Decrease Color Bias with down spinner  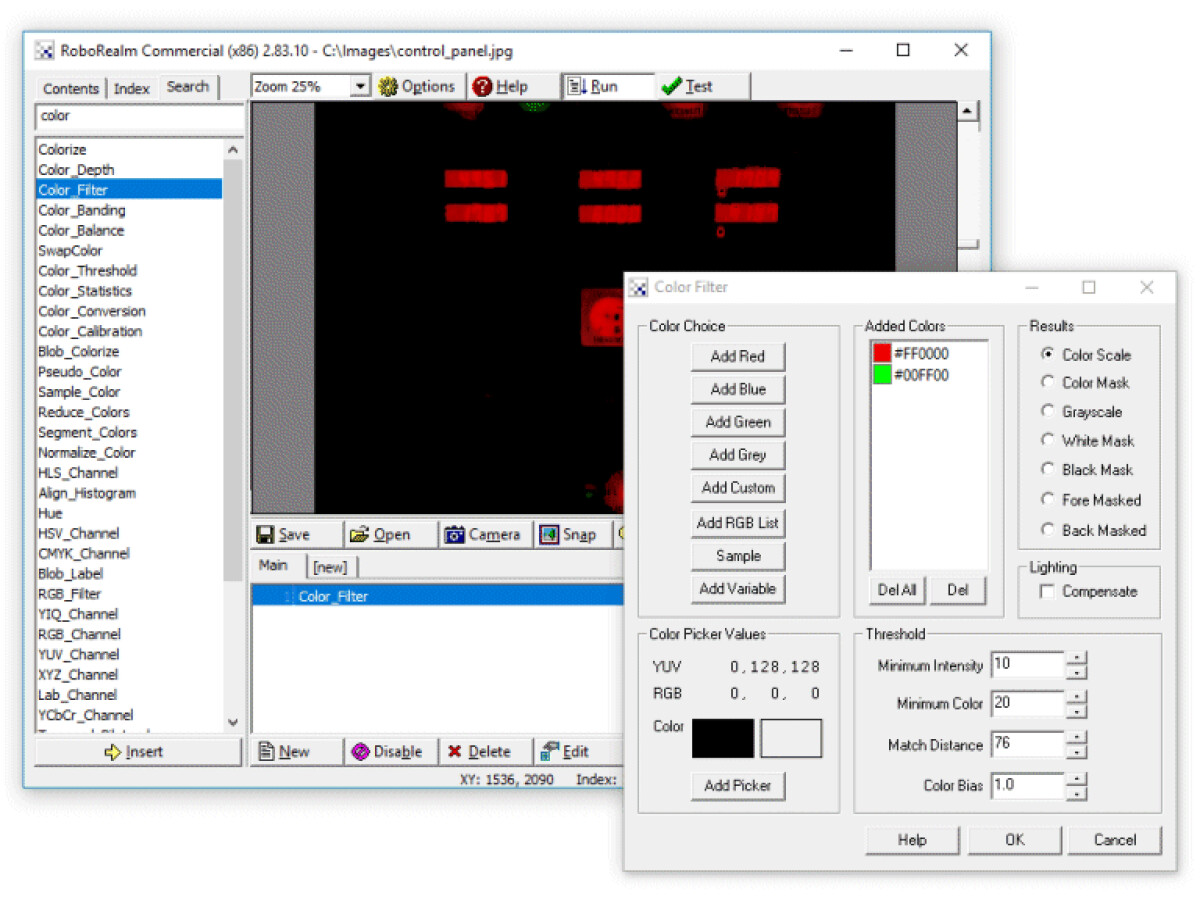tap(1076, 794)
